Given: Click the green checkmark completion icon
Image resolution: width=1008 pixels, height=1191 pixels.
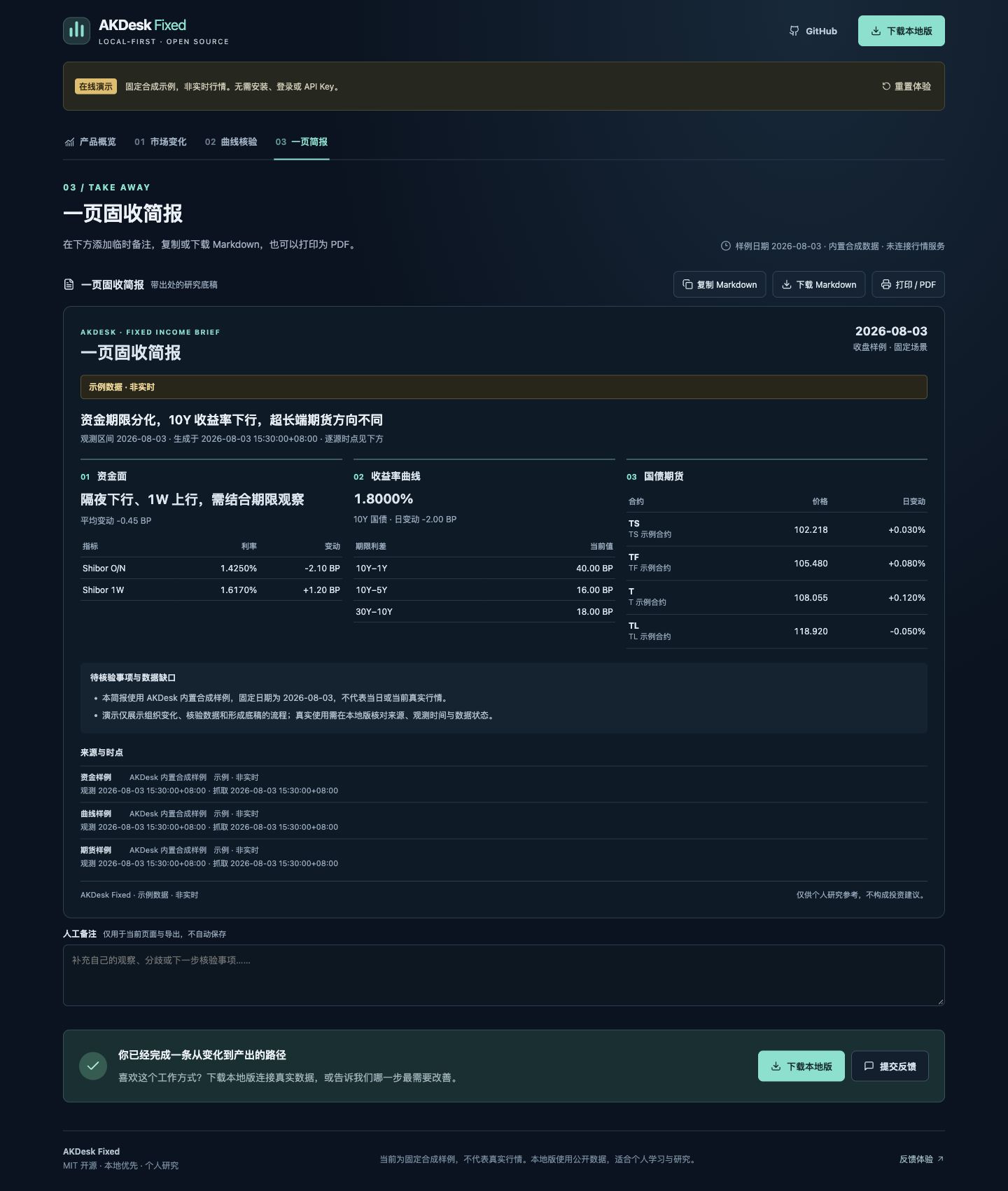Looking at the screenshot, I should [93, 1066].
